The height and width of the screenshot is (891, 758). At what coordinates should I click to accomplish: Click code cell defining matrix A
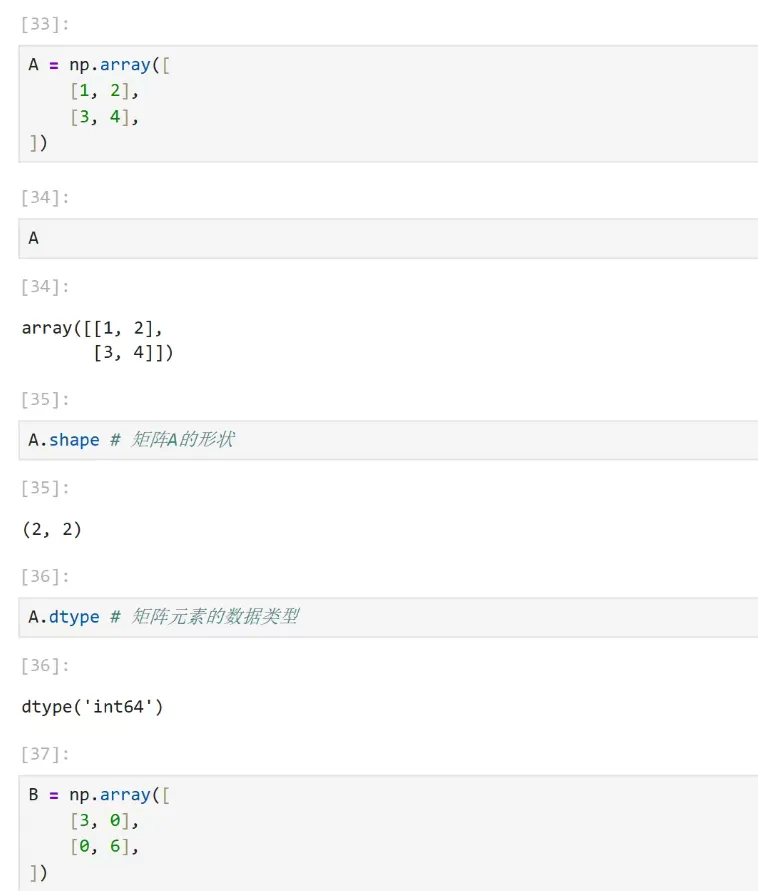[x=388, y=104]
